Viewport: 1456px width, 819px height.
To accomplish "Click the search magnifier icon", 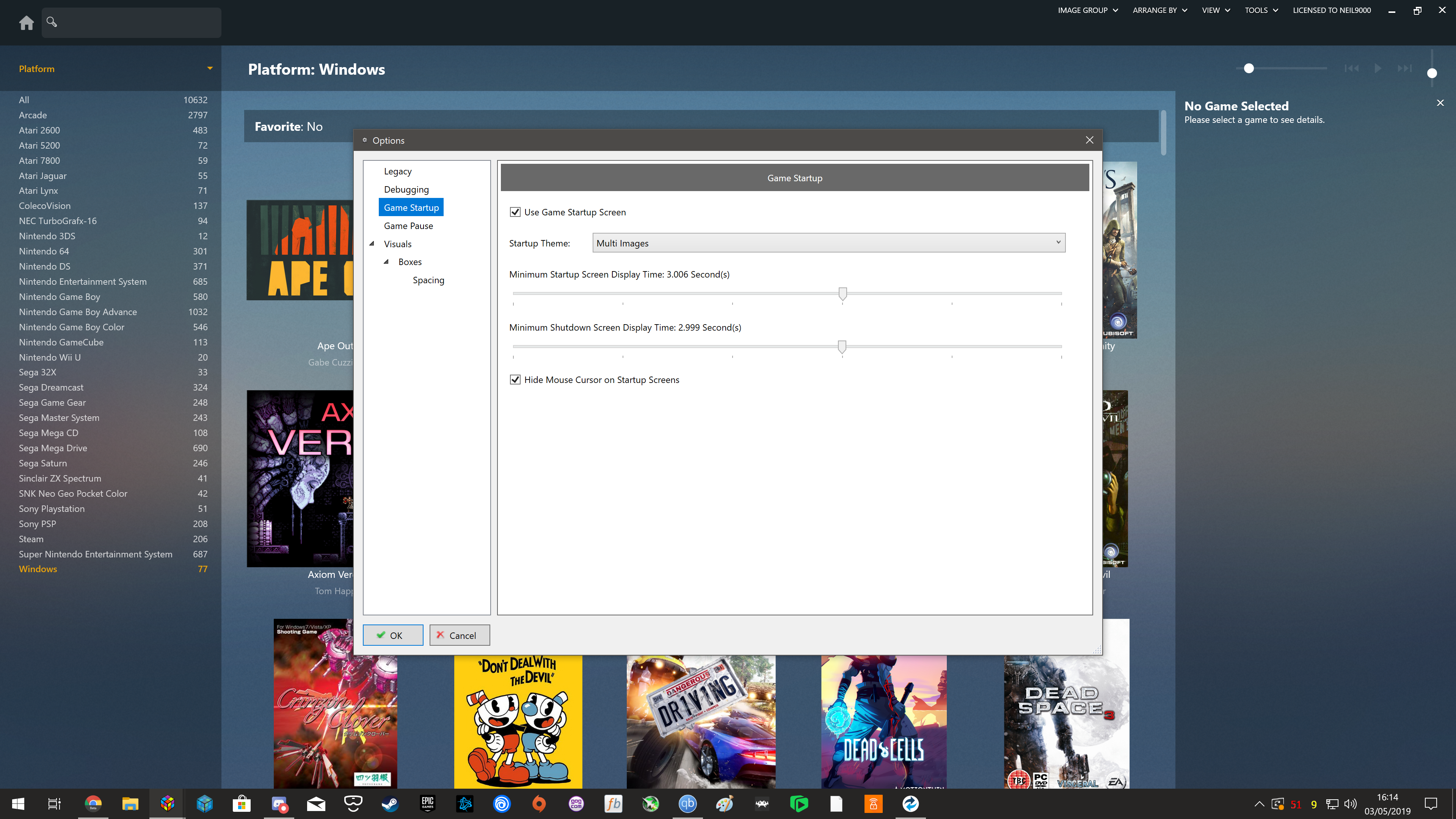I will (x=52, y=22).
